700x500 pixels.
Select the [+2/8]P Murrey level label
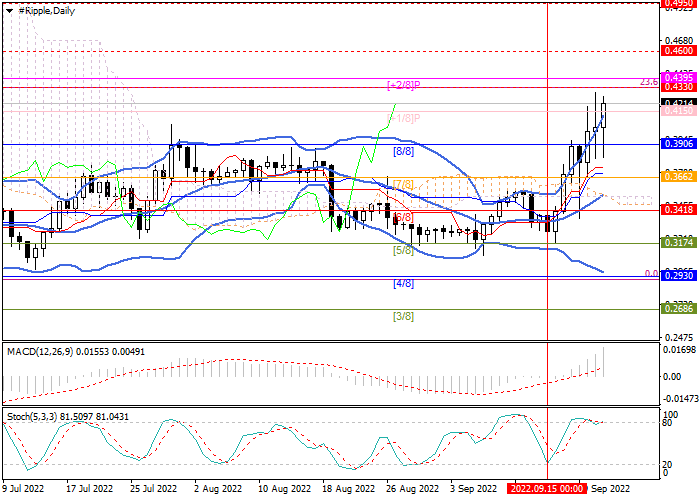(x=403, y=85)
